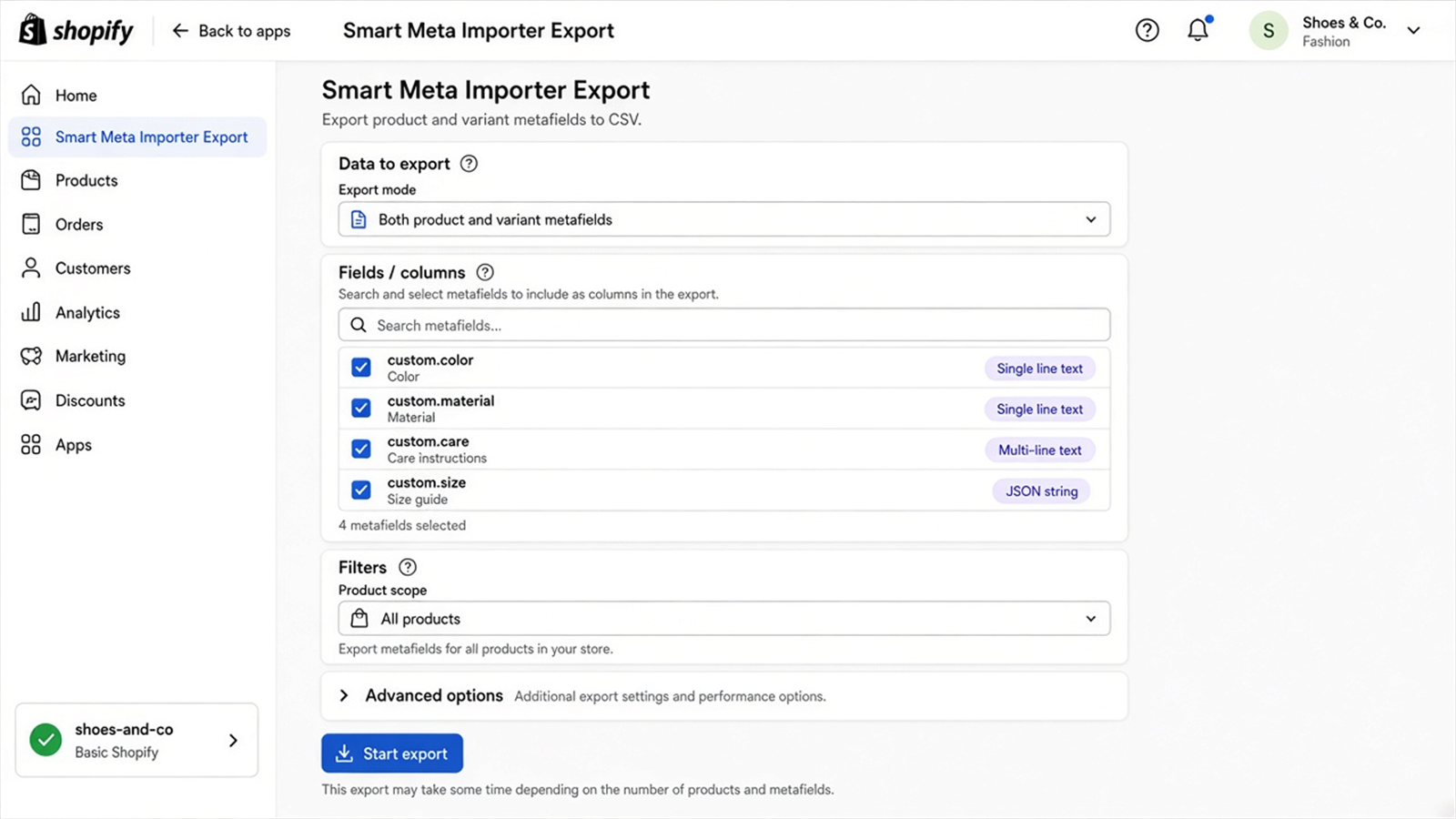
Task: Click the Start export button
Action: click(x=392, y=753)
